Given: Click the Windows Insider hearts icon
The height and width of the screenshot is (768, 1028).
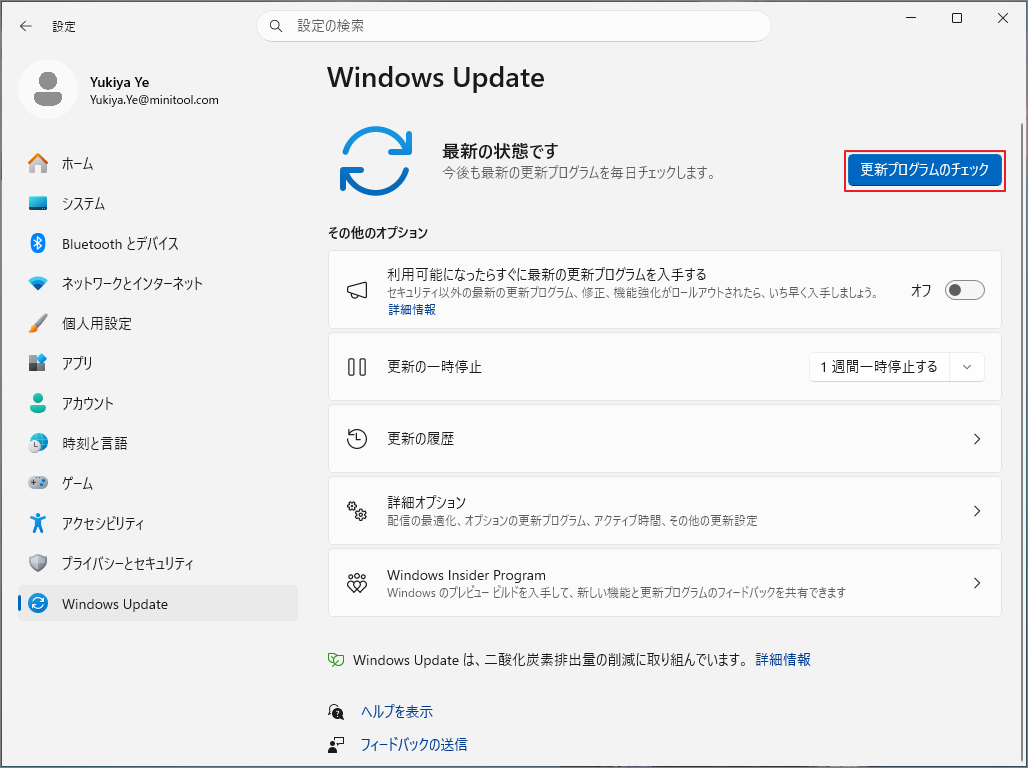Looking at the screenshot, I should (357, 583).
